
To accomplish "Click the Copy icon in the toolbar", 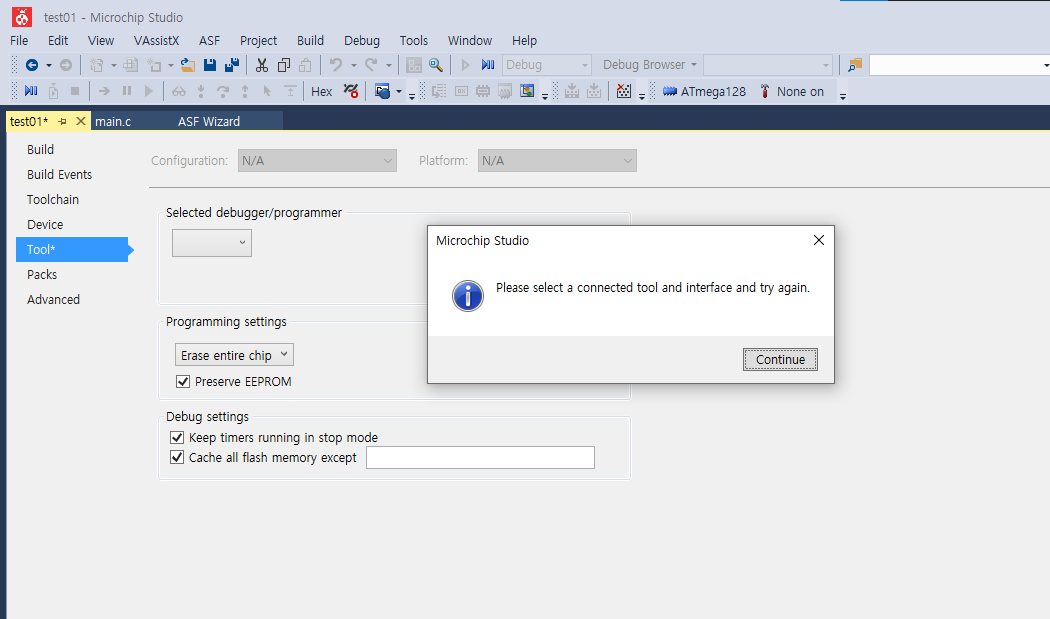I will (x=284, y=65).
